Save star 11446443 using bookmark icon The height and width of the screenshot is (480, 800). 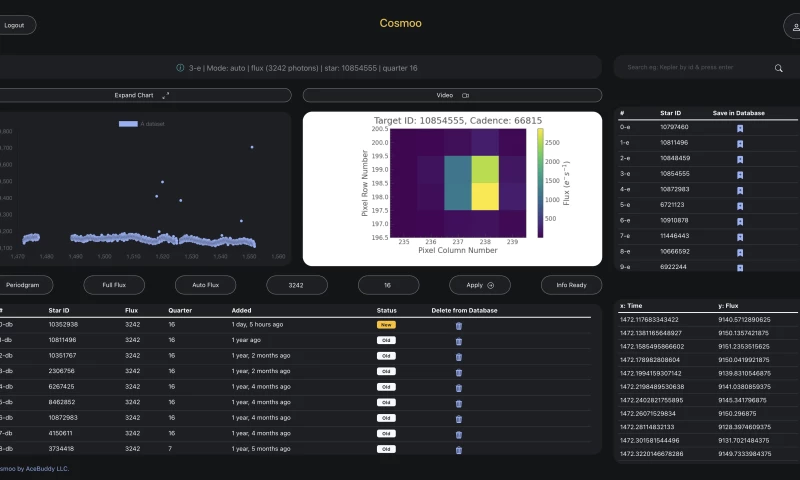(740, 235)
